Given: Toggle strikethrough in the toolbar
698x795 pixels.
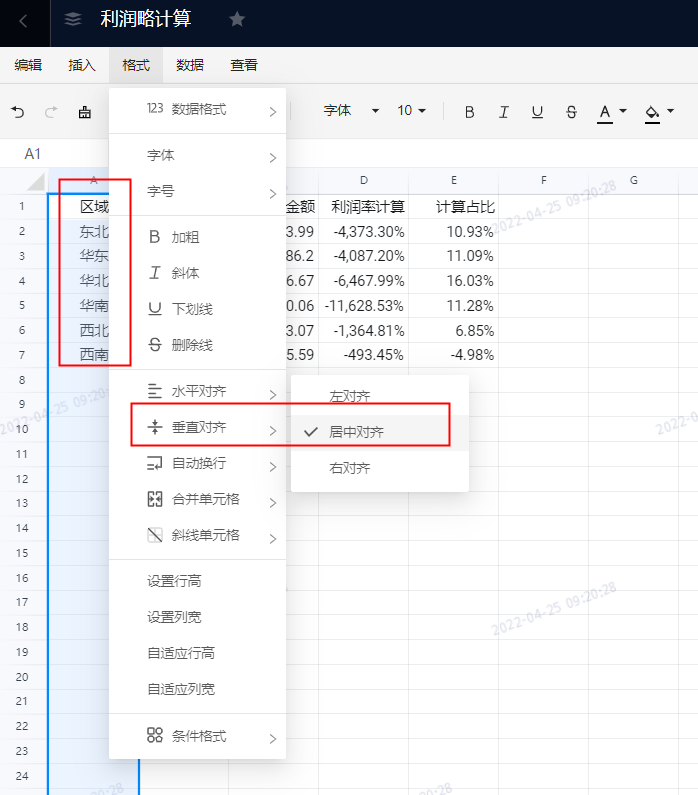Looking at the screenshot, I should point(571,112).
